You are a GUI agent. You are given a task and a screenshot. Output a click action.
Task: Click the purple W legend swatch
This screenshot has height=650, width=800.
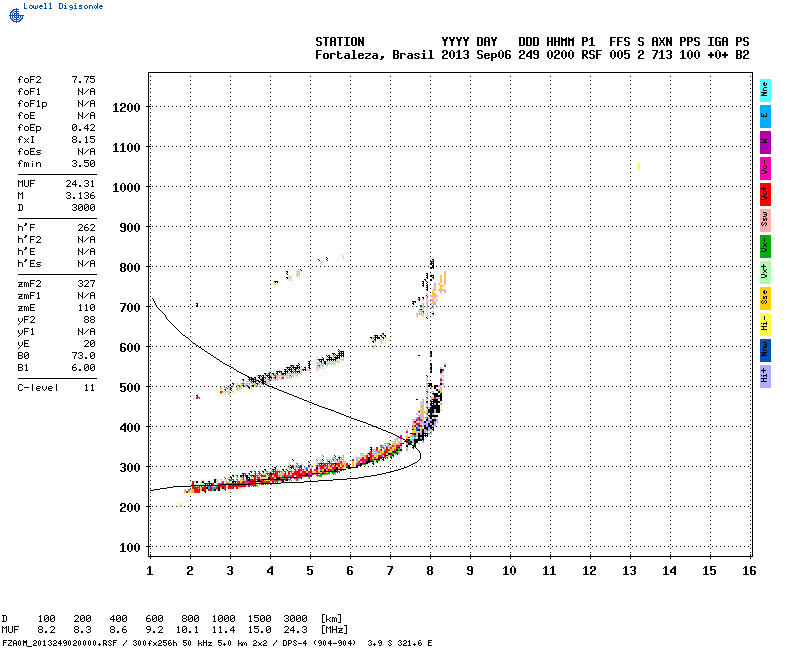tap(765, 141)
